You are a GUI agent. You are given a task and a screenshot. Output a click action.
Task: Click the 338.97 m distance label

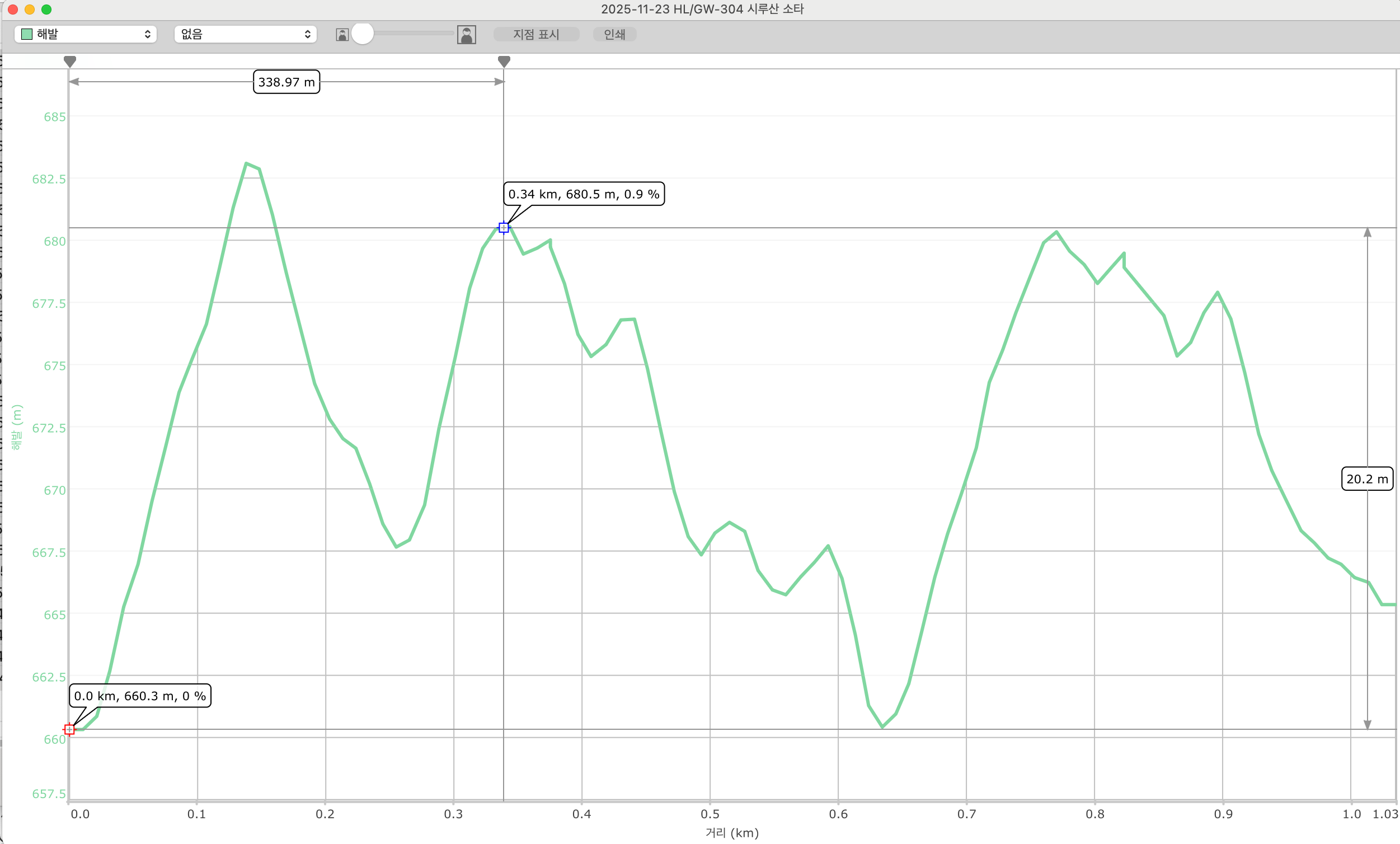(x=286, y=82)
